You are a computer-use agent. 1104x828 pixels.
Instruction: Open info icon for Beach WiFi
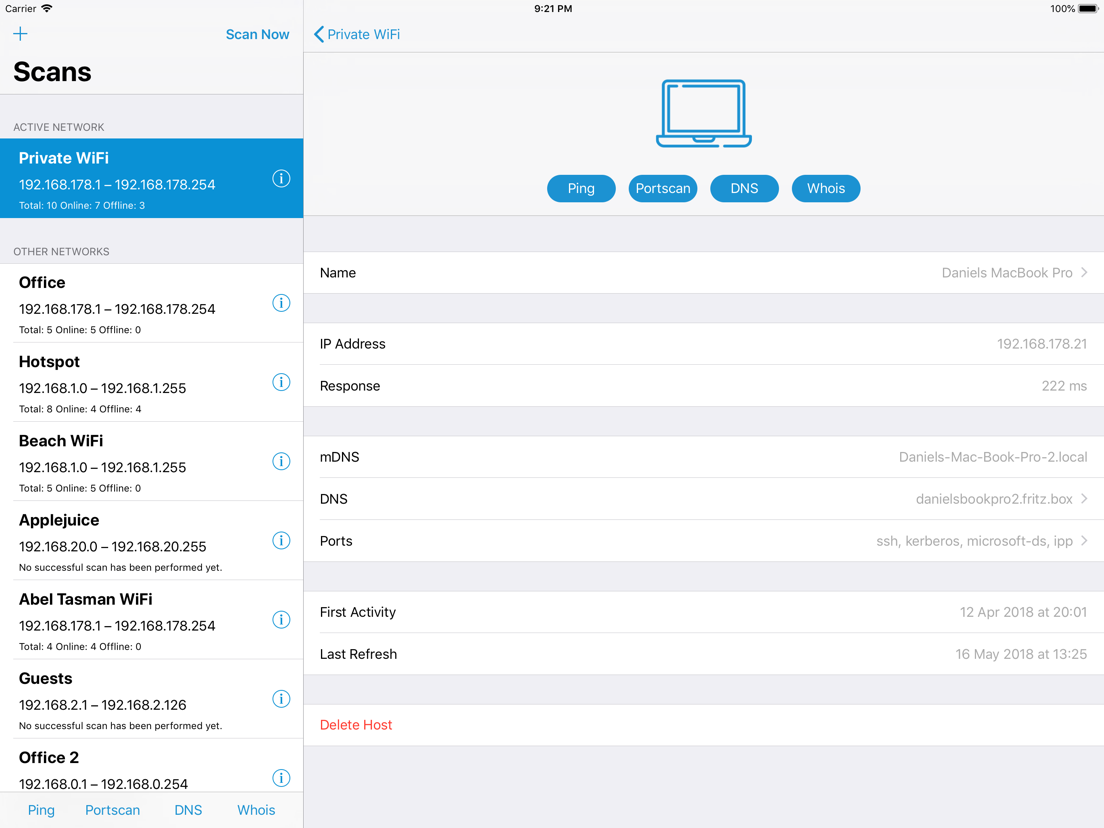point(281,462)
